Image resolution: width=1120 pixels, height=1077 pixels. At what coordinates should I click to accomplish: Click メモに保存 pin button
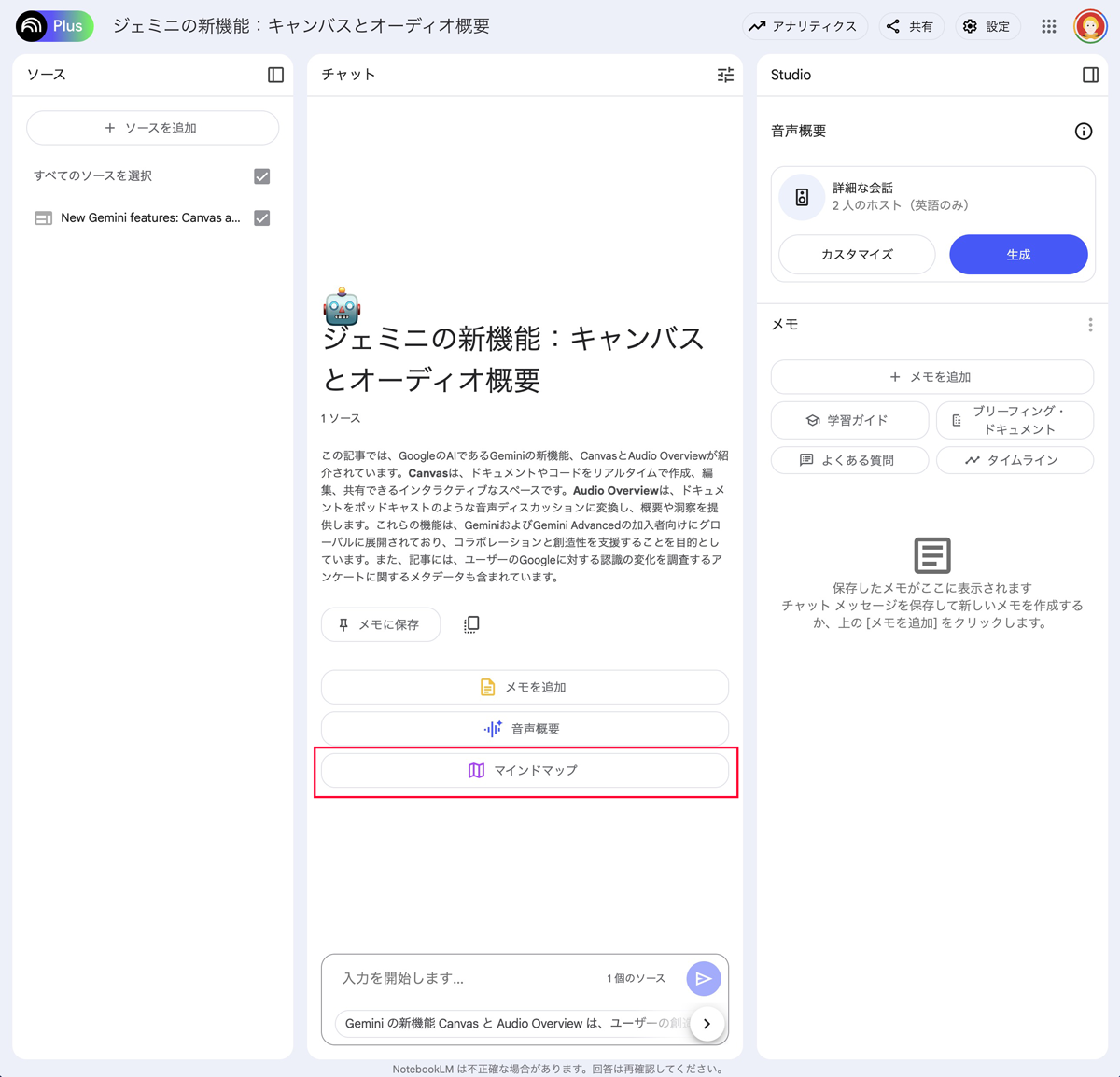[381, 624]
